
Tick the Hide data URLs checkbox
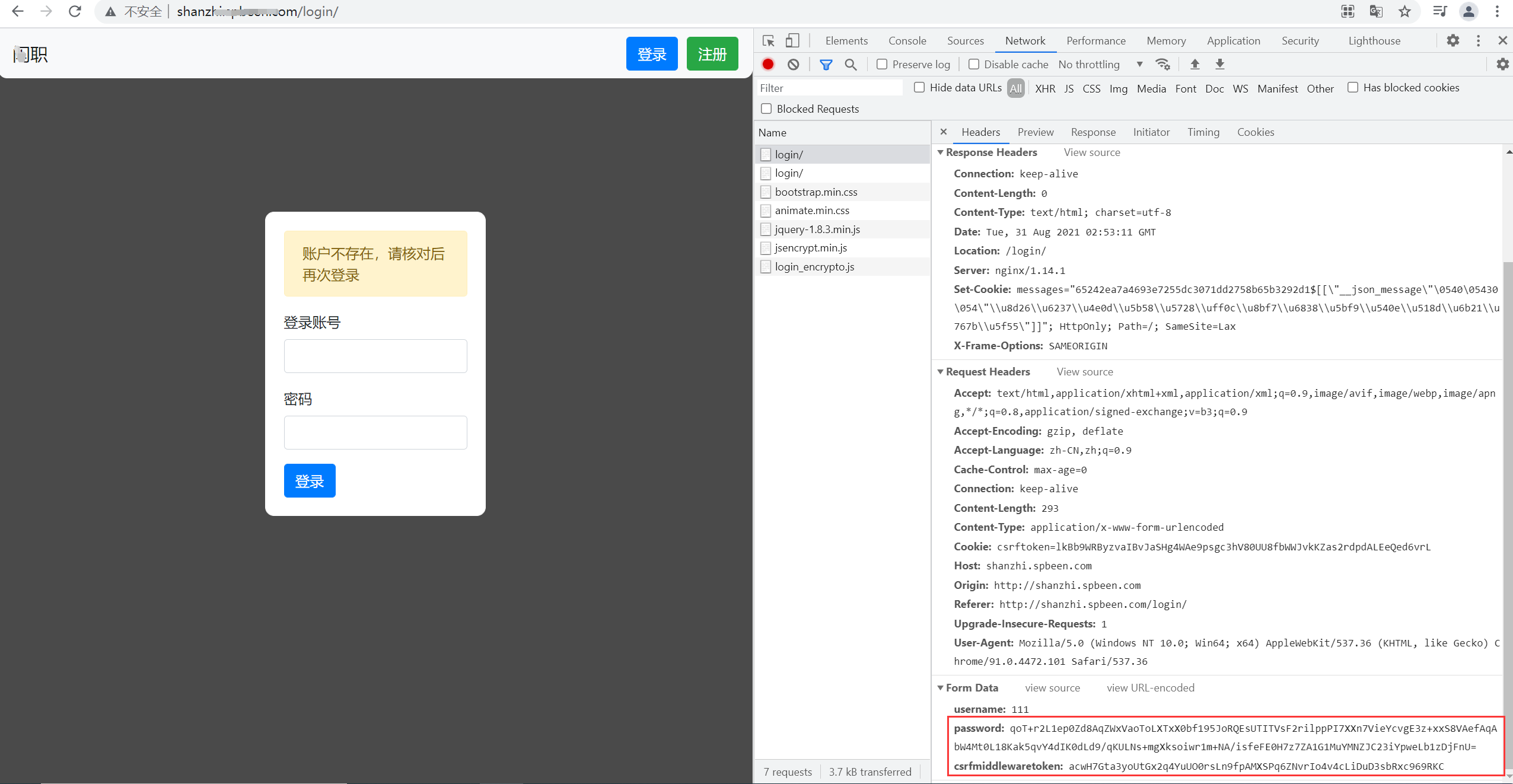(x=919, y=88)
